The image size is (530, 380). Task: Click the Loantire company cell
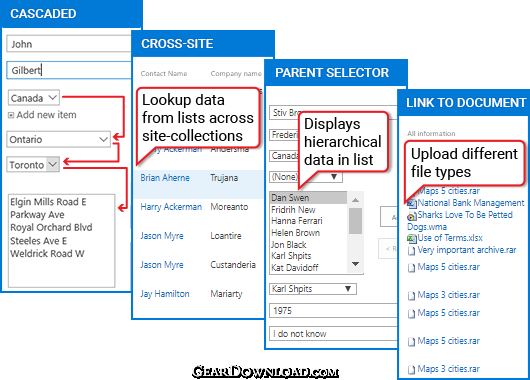coord(226,236)
